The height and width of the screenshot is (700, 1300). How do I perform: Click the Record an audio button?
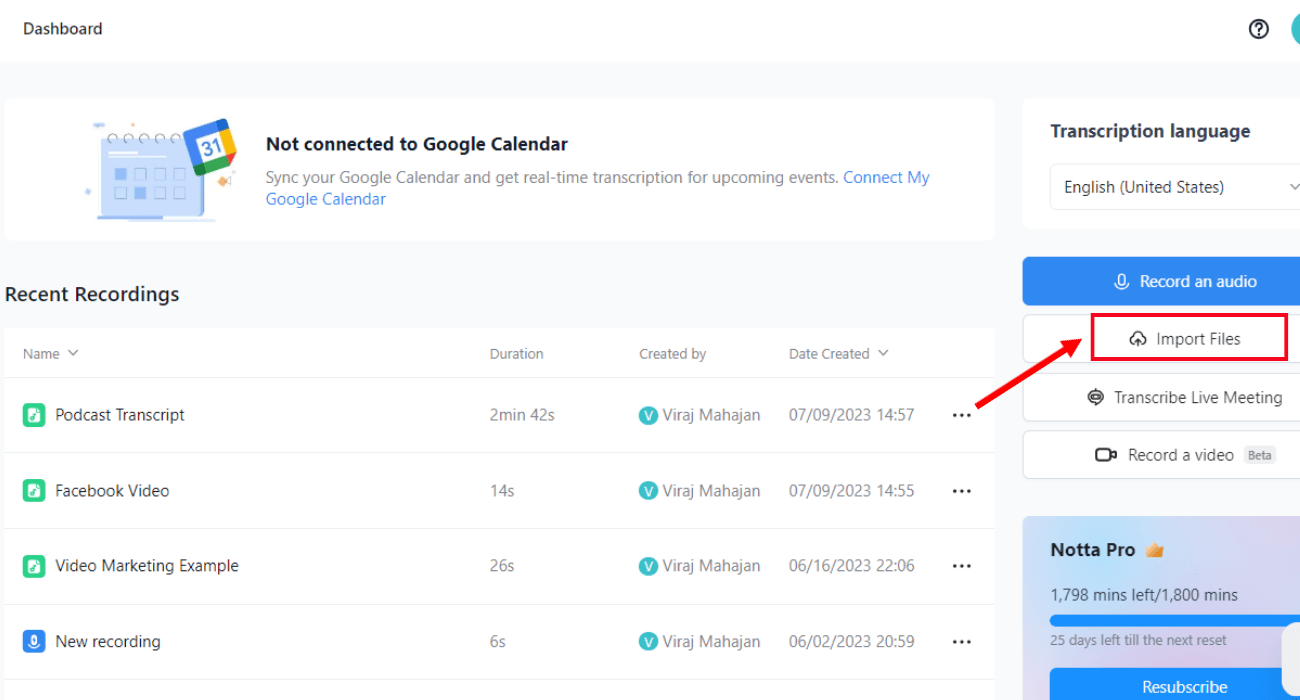coord(1161,282)
